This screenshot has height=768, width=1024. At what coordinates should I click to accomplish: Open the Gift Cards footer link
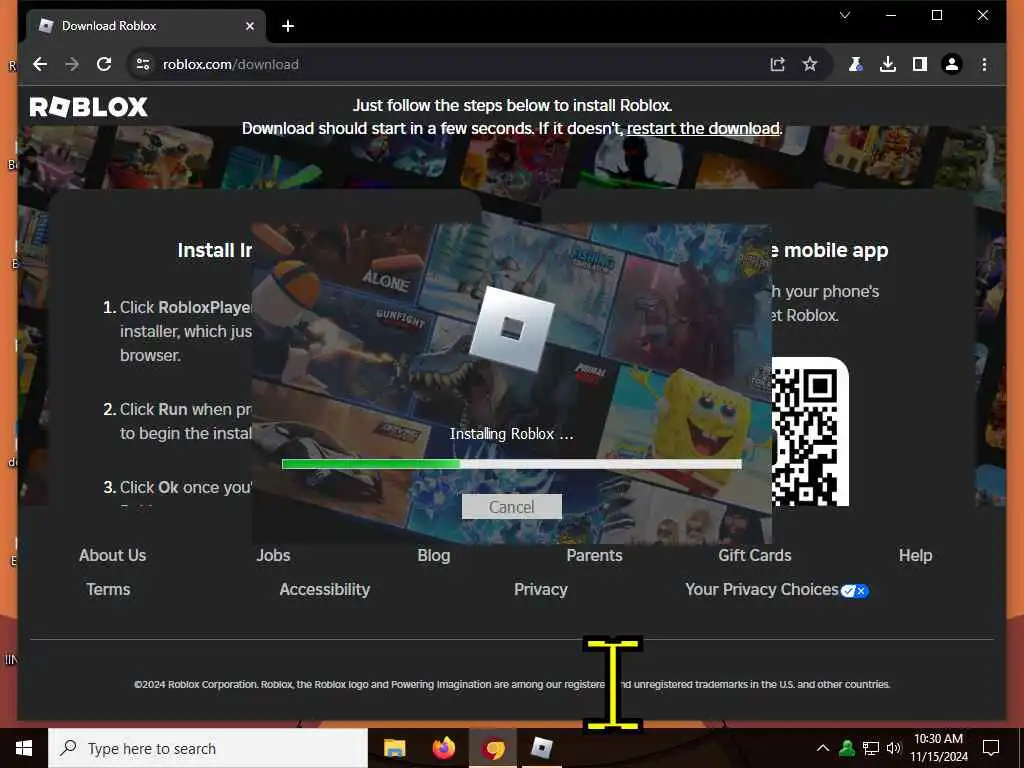[x=755, y=555]
